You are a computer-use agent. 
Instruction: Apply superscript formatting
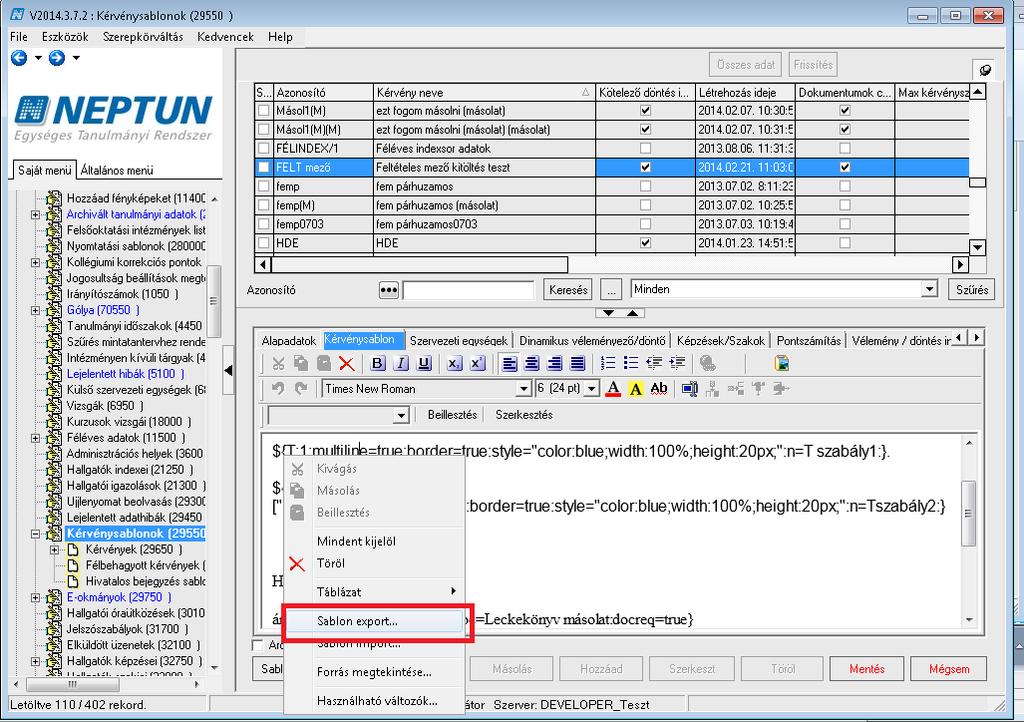tap(477, 364)
